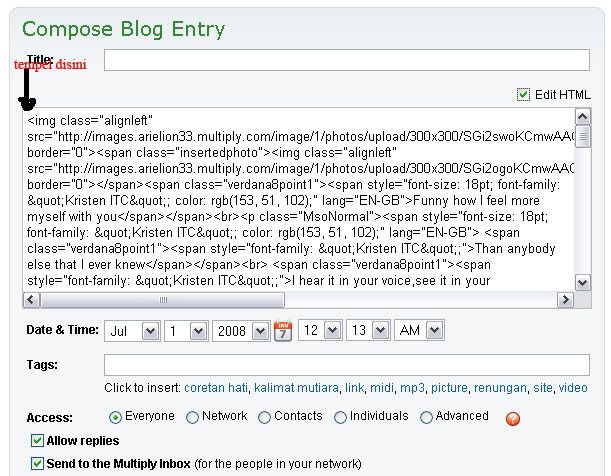611x476 pixels.
Task: Click the horizontal scroll left arrow
Action: [x=31, y=300]
